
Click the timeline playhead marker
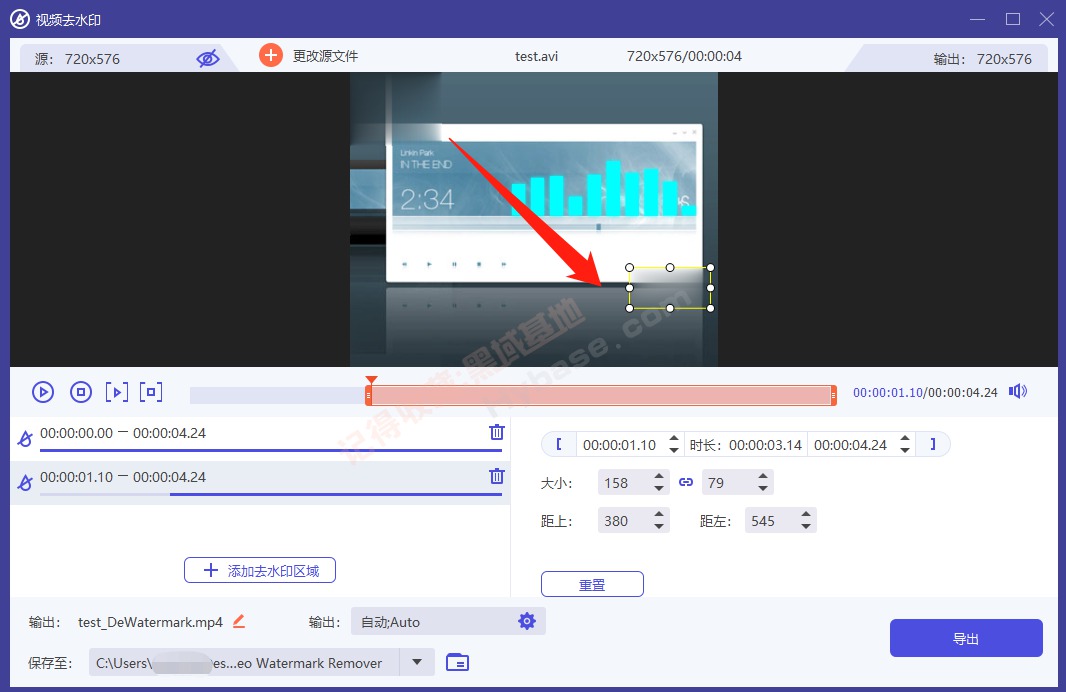(371, 381)
